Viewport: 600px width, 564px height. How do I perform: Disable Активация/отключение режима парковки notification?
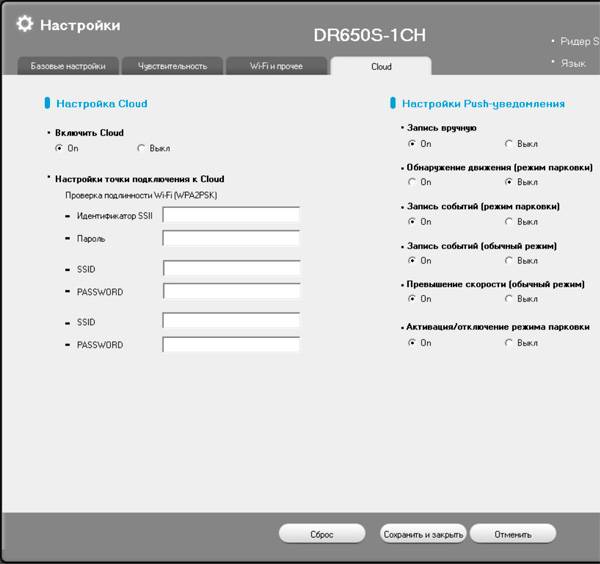[x=509, y=342]
